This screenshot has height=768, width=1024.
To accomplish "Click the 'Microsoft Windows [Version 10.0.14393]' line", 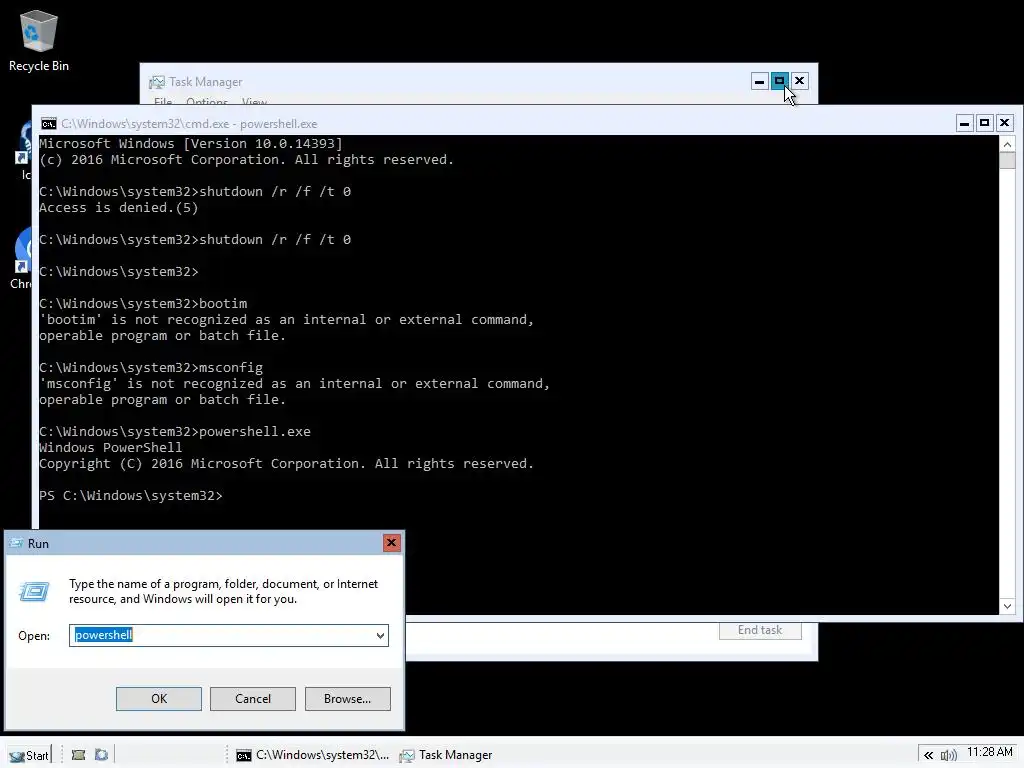I will 191,144.
